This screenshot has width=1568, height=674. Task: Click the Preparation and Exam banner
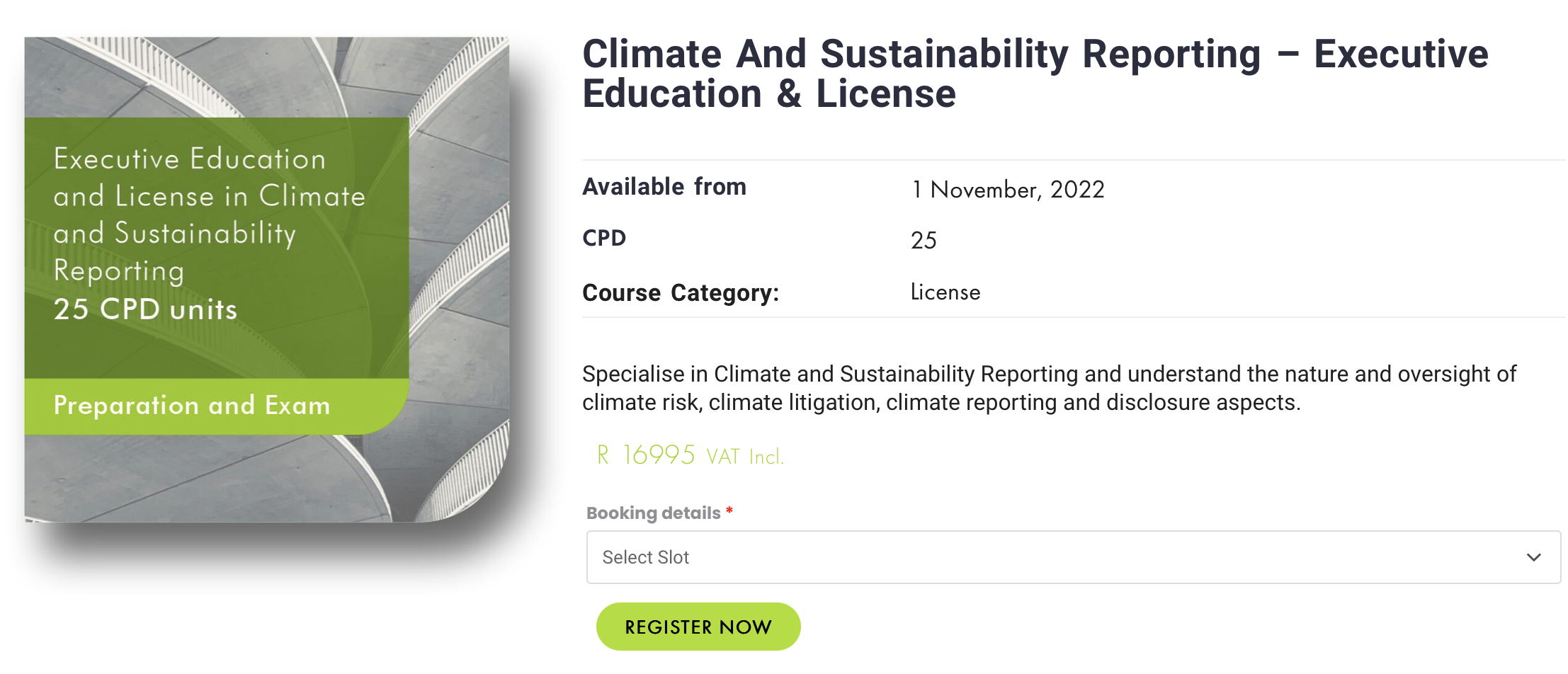[216, 406]
